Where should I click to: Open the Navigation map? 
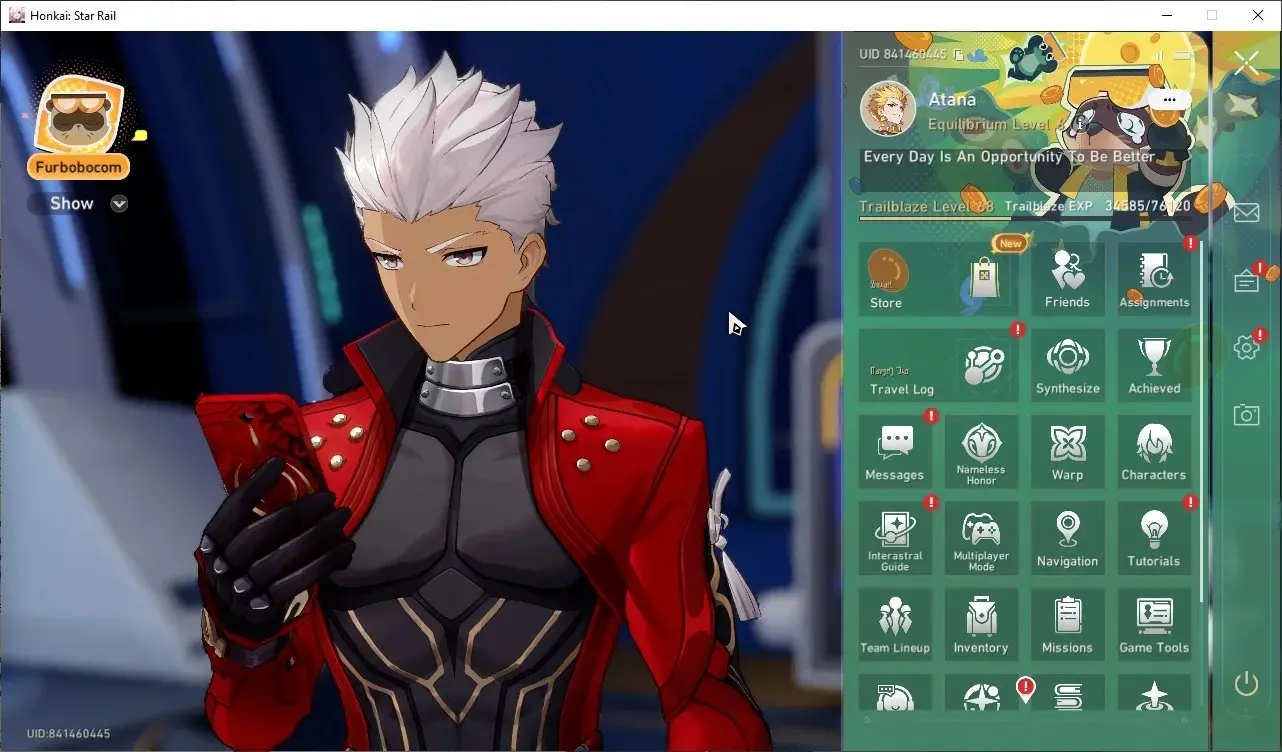pyautogui.click(x=1067, y=538)
